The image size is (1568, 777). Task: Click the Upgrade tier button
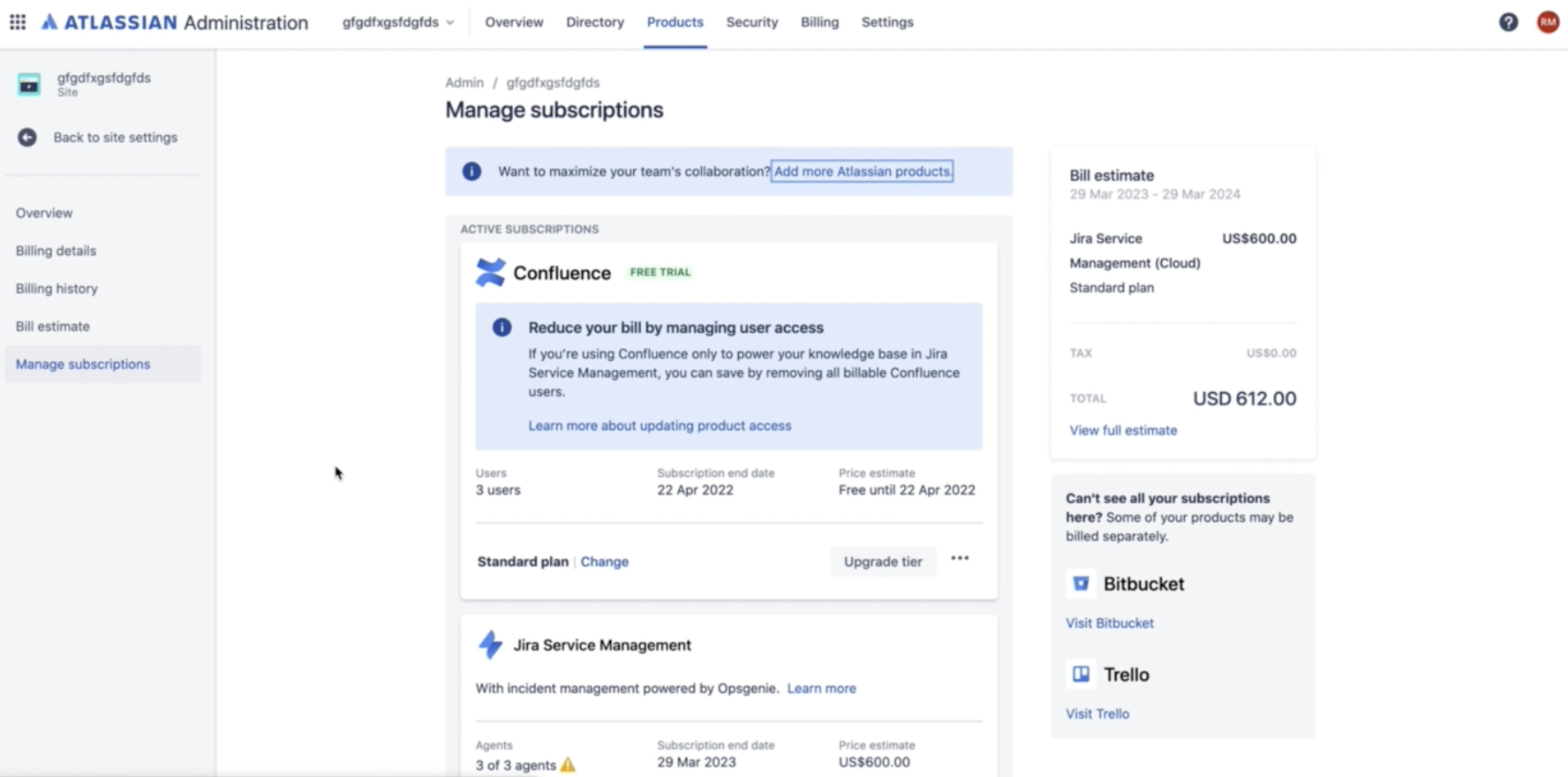(883, 562)
